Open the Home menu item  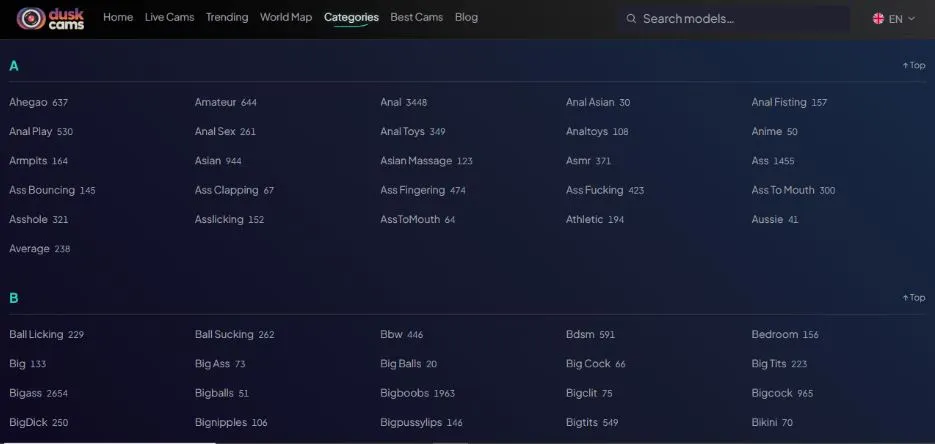coord(118,17)
